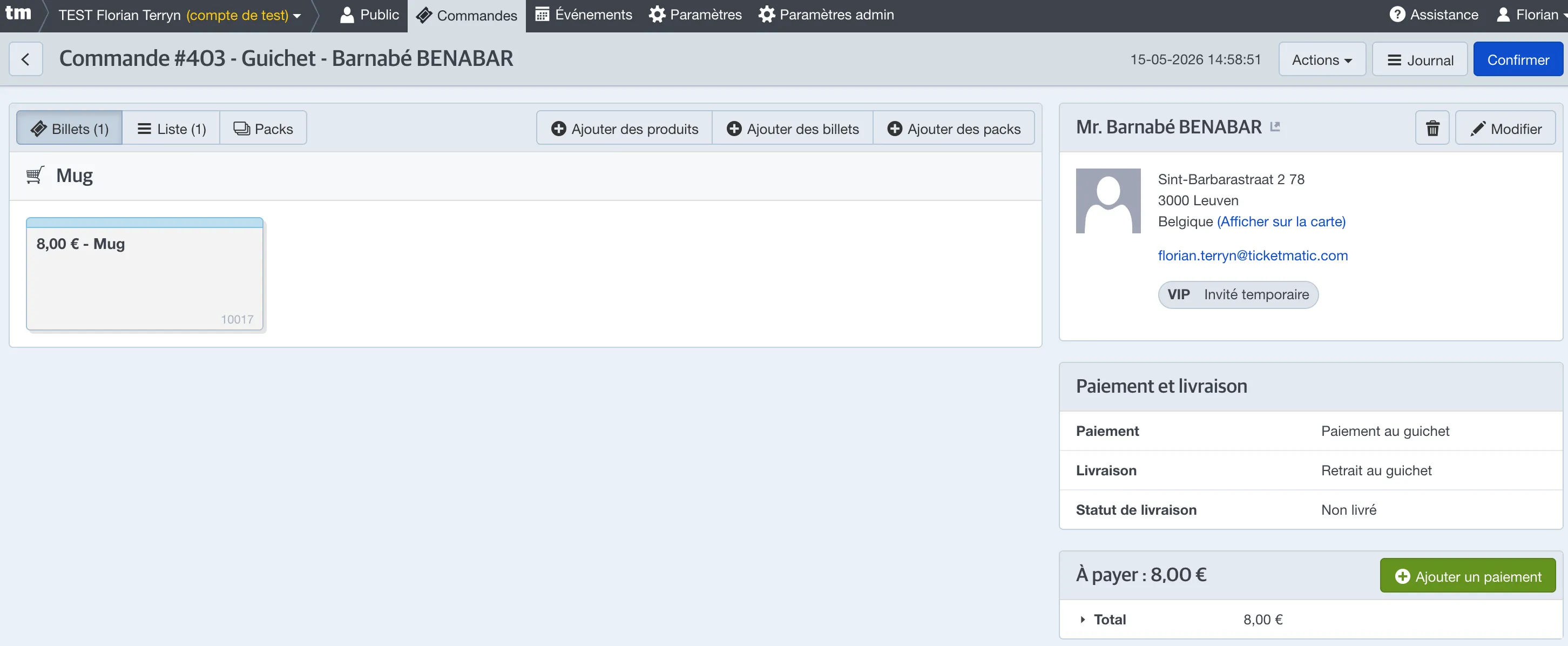1568x646 pixels.
Task: Select the 8,00 € - Mug product card
Action: tap(145, 274)
